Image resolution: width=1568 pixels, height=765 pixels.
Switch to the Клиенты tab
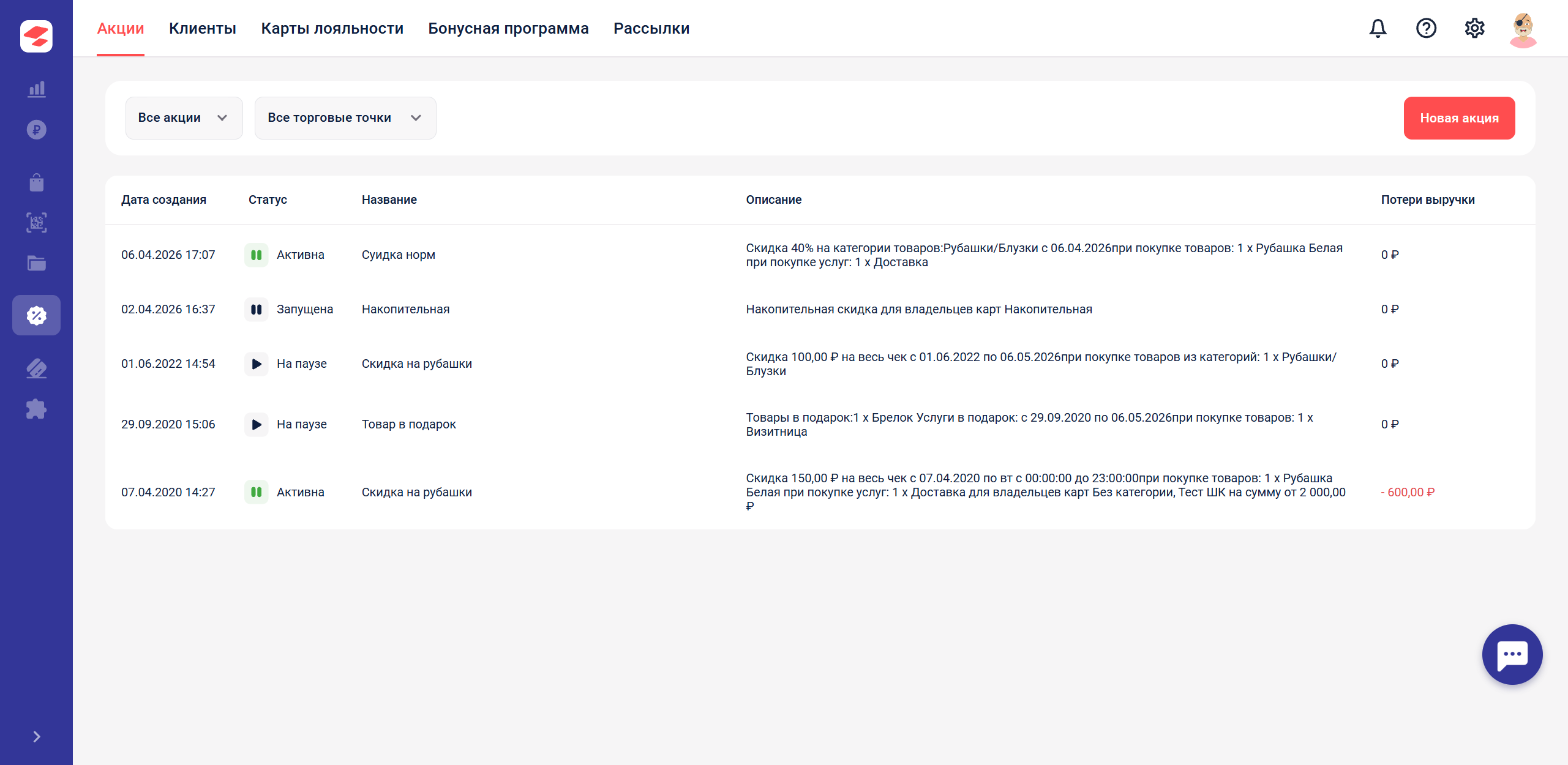(203, 28)
